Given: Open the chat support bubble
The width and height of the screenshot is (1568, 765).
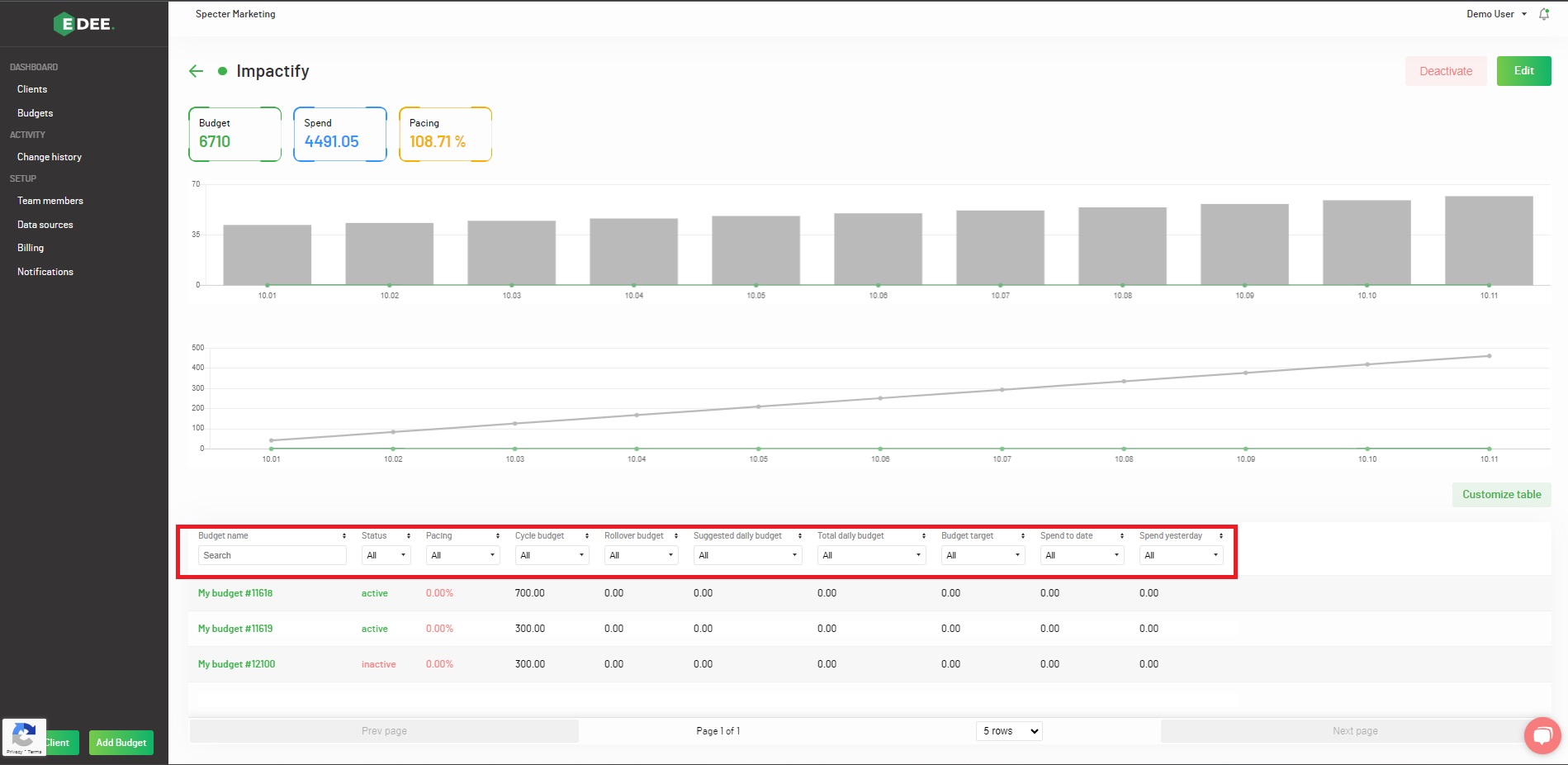Looking at the screenshot, I should 1542,735.
